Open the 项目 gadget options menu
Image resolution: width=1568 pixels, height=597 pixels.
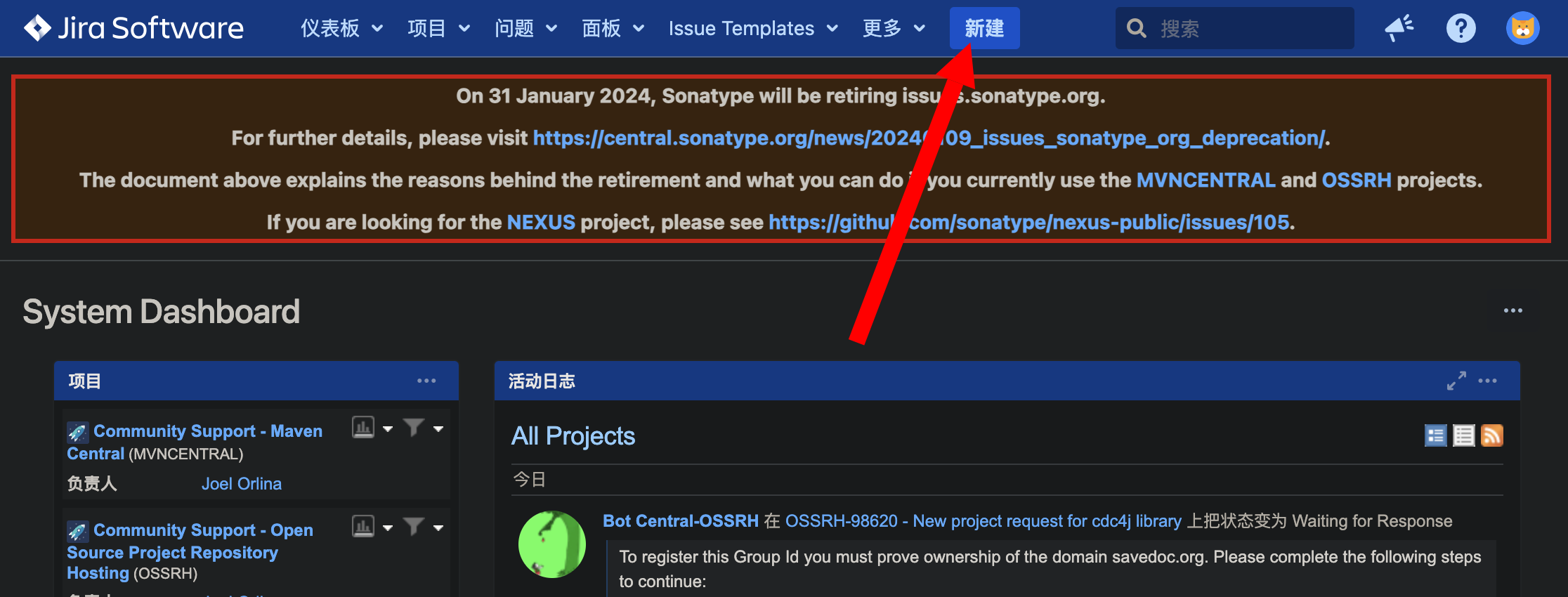coord(426,380)
